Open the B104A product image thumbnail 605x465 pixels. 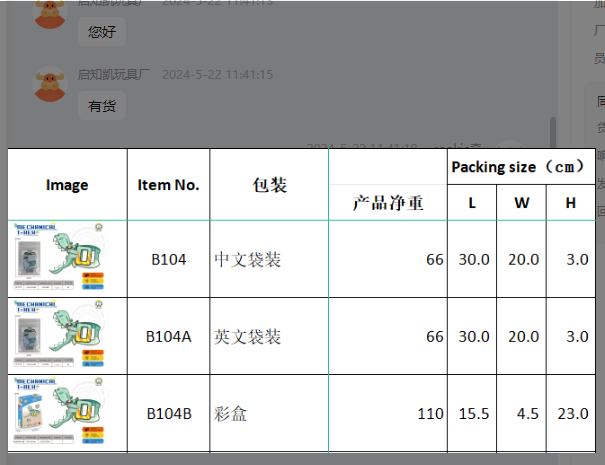point(67,336)
